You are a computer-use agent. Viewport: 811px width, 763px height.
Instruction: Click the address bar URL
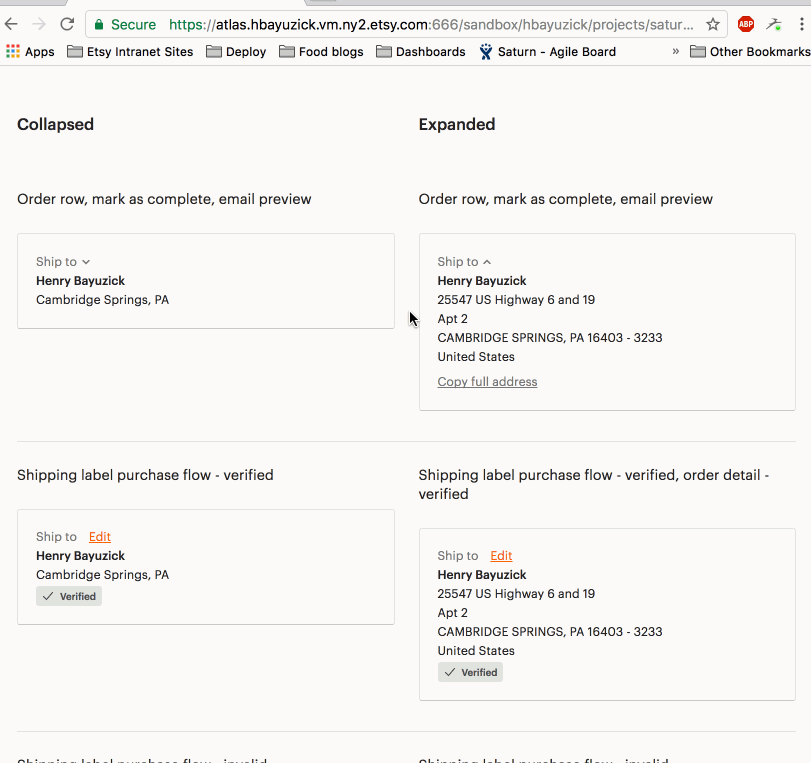tap(431, 24)
